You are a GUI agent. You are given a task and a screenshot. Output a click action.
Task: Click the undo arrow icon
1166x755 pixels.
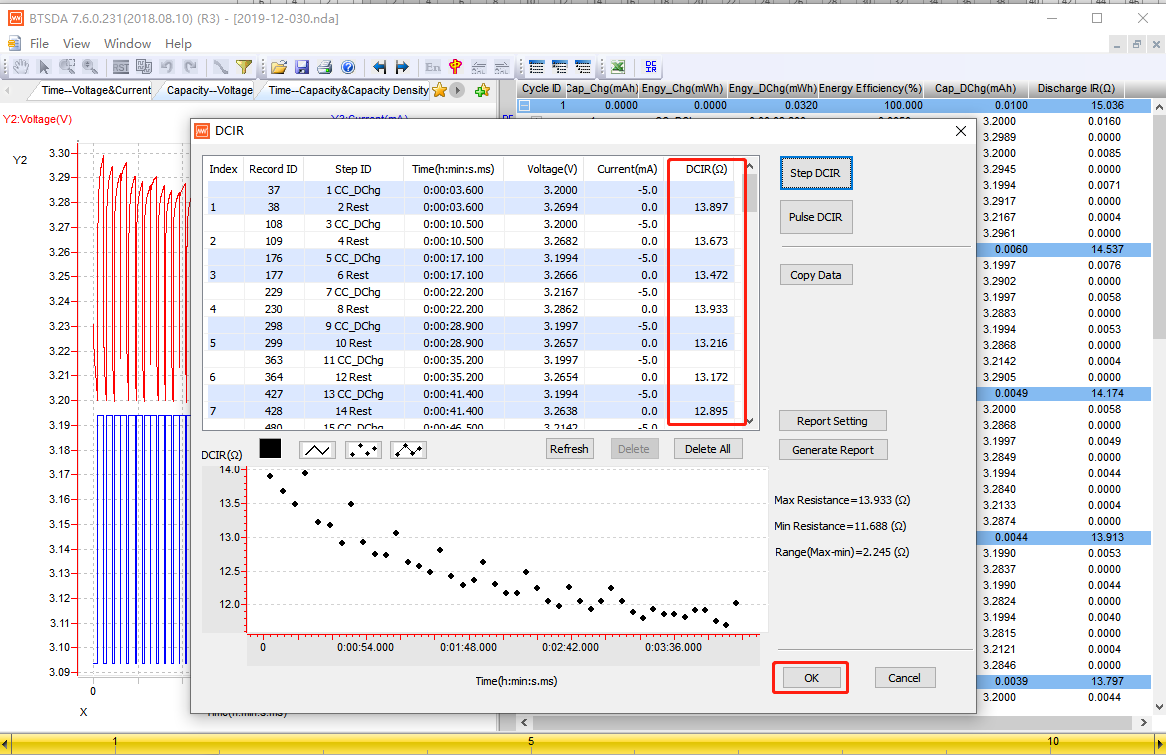[x=167, y=67]
